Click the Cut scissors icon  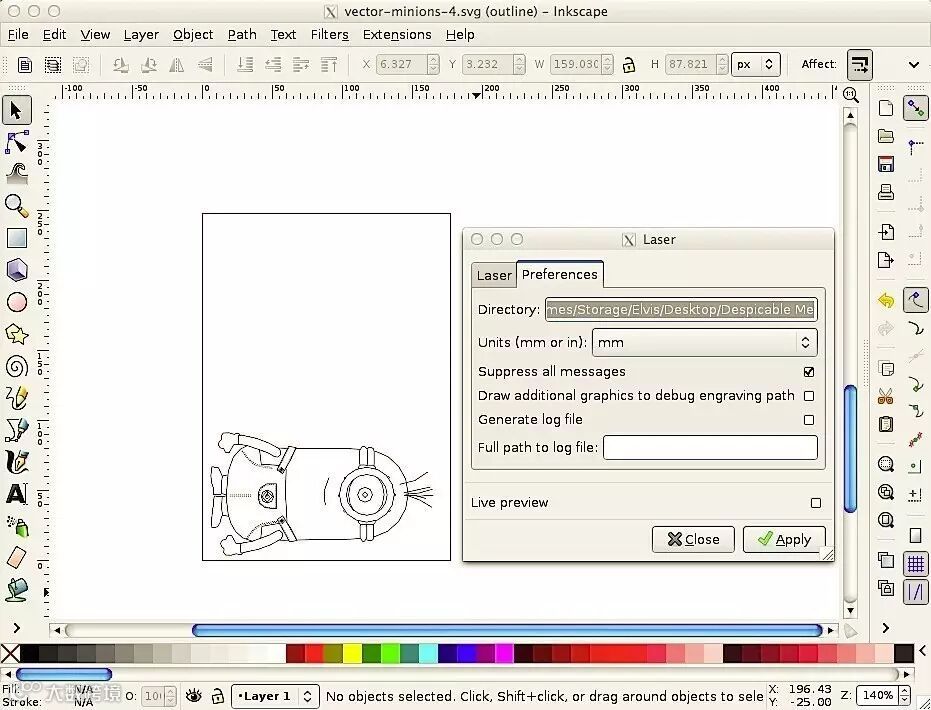click(885, 396)
